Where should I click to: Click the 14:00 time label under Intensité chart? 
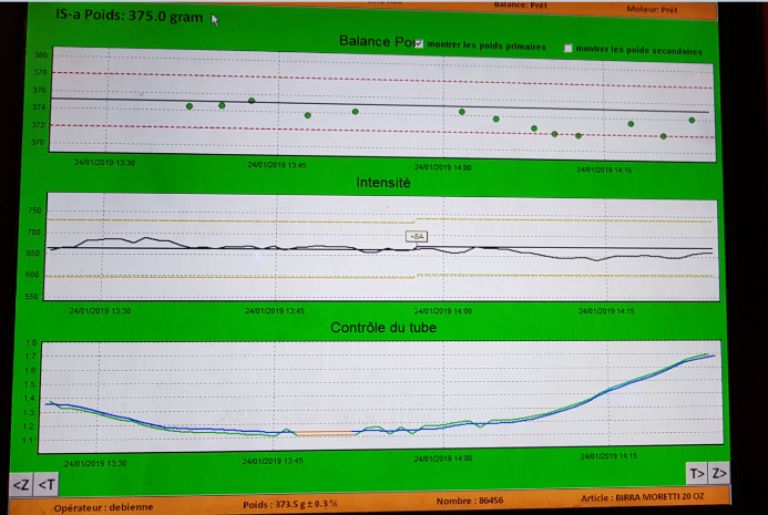[443, 311]
